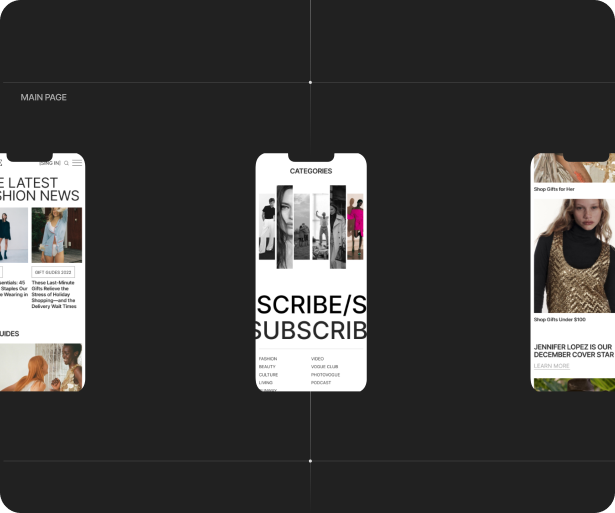
Task: Go to Vogue Club link
Action: [324, 367]
